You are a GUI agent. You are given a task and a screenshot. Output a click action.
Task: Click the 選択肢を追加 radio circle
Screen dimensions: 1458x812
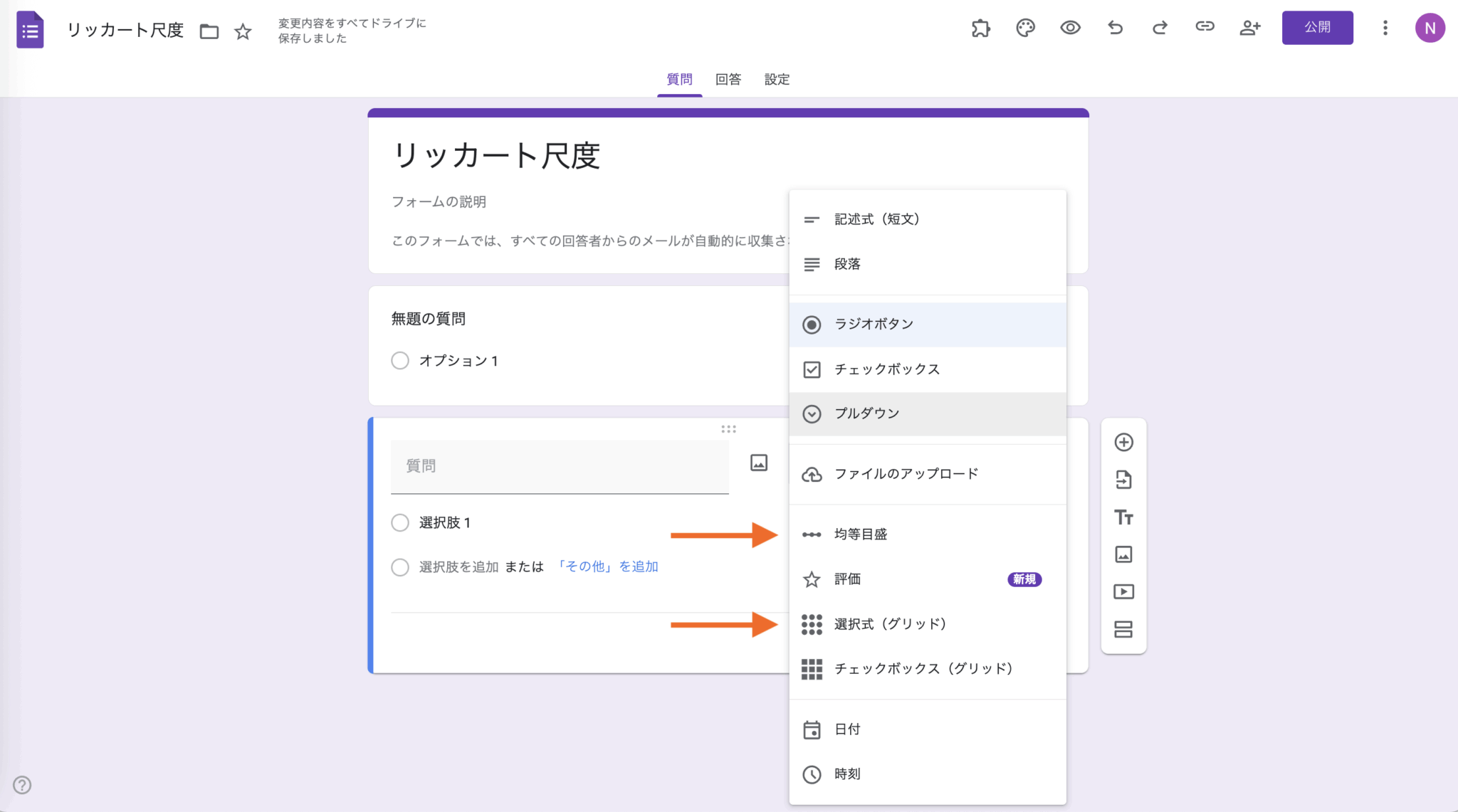click(399, 567)
